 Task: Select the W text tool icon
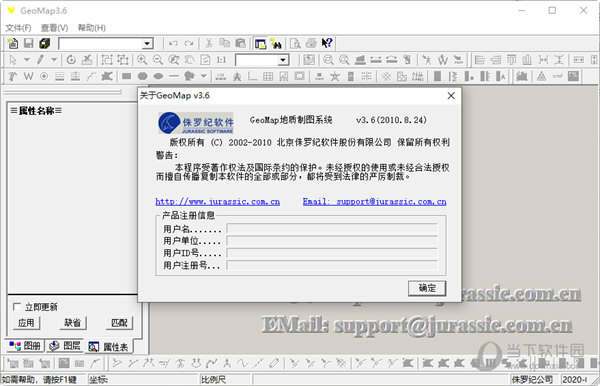28,77
